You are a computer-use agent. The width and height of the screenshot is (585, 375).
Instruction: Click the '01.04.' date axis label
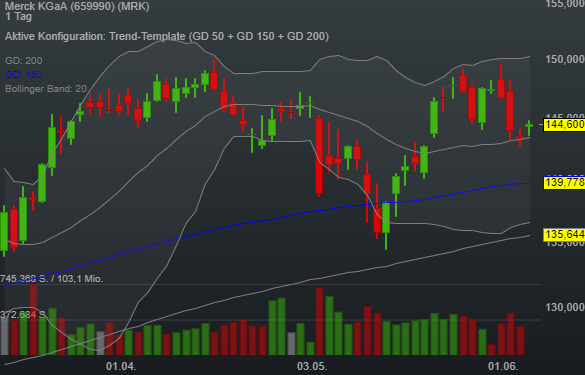121,366
